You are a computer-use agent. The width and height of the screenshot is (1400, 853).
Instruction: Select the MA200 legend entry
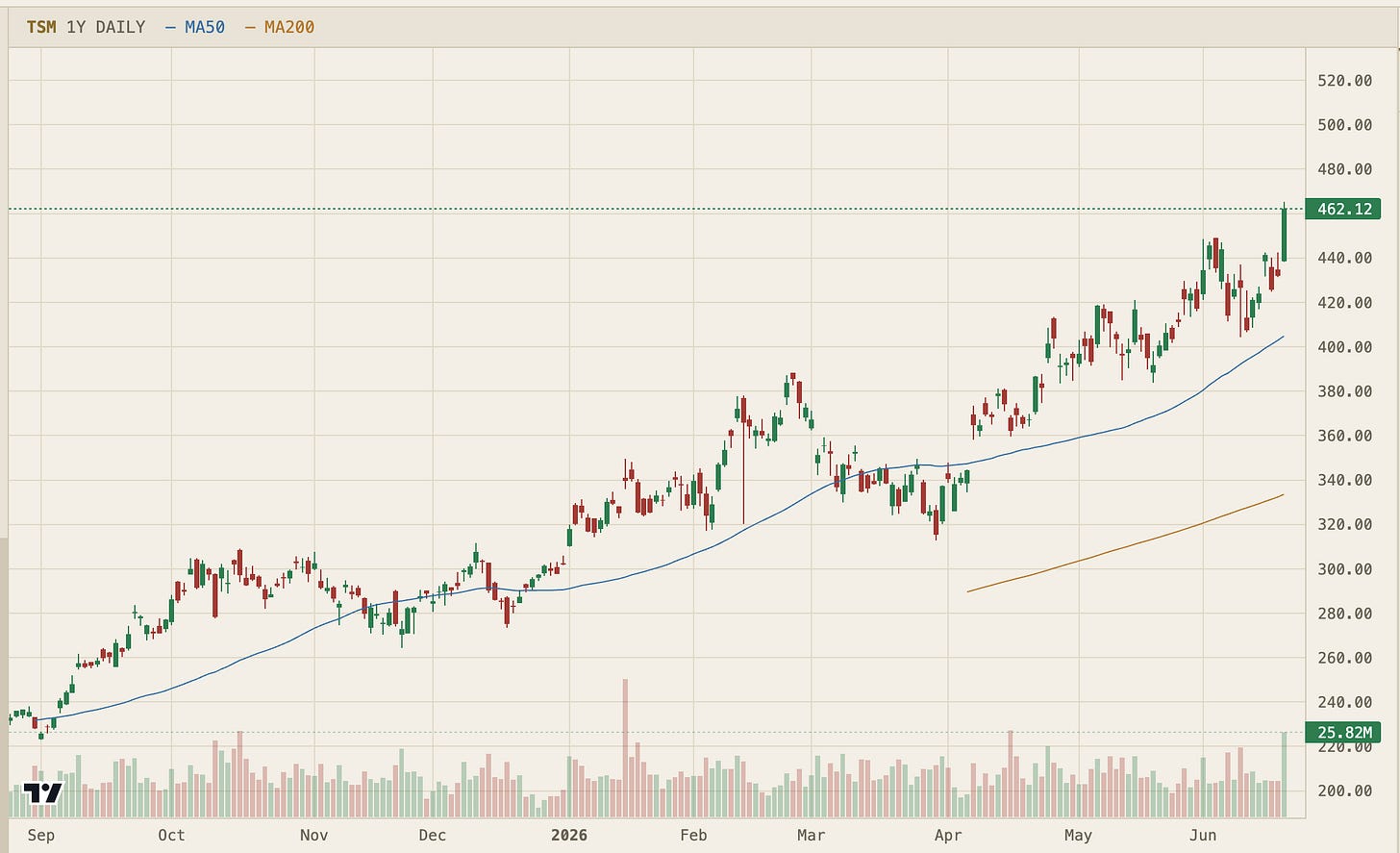click(280, 27)
